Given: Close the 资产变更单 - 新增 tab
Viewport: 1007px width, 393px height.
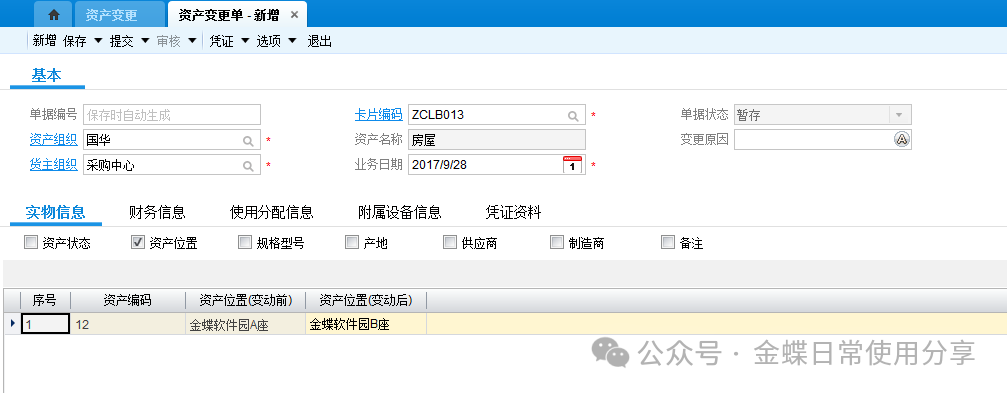Looking at the screenshot, I should 294,15.
